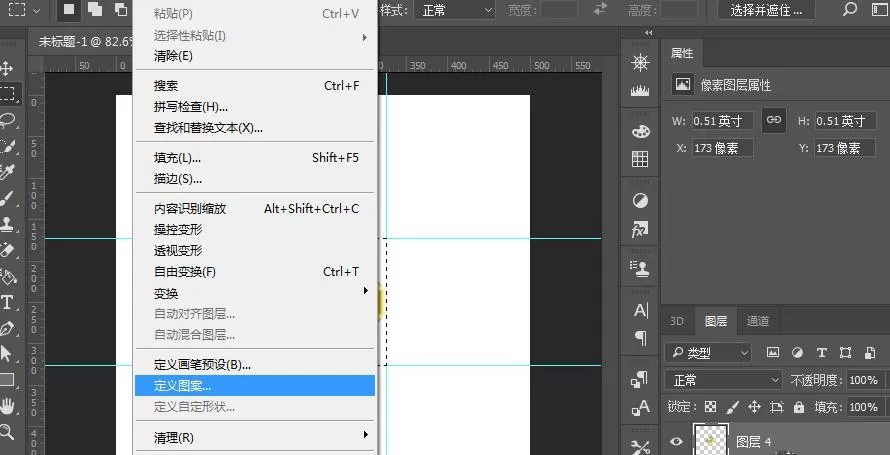Toggle filter for pixel layers
The height and width of the screenshot is (455, 890).
coord(773,352)
